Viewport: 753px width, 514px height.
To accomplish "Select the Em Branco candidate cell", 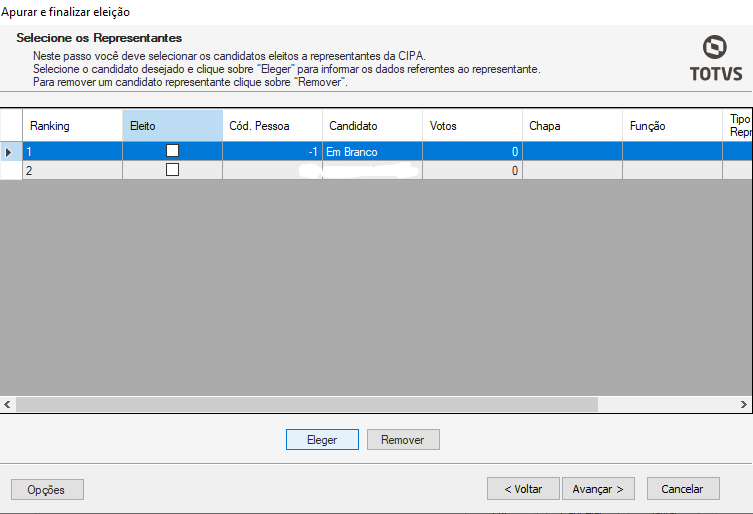I will (x=372, y=151).
